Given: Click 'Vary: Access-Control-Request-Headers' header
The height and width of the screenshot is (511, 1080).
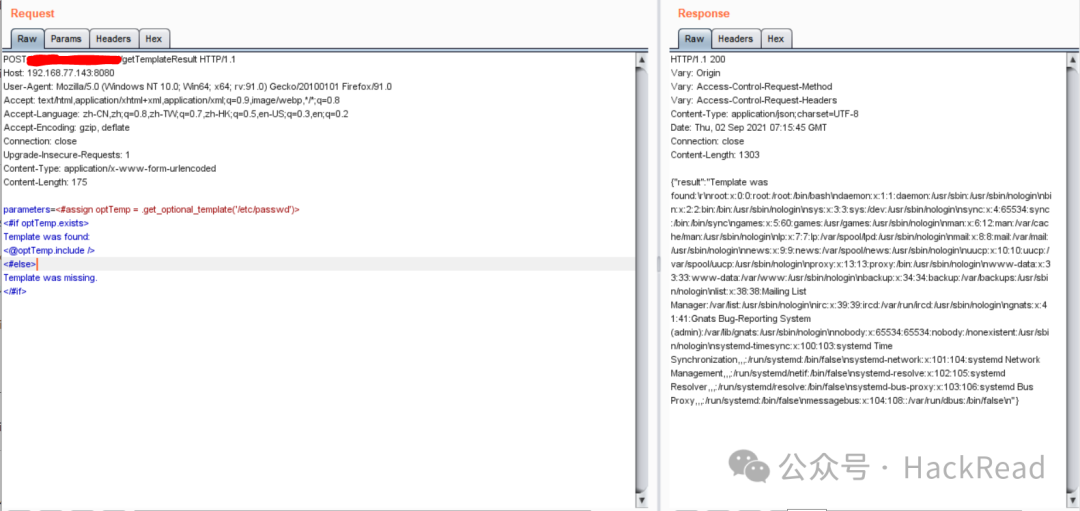Looking at the screenshot, I should tap(753, 100).
